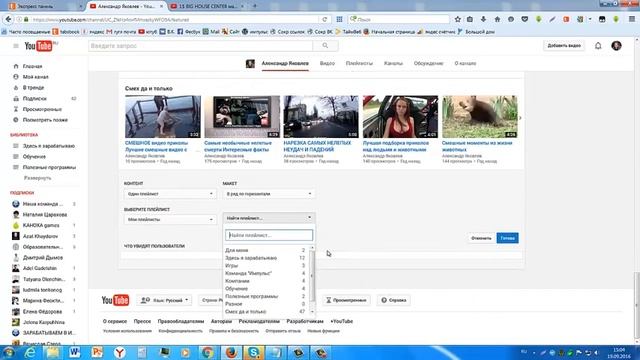
Task: Click the Отменить button
Action: pos(481,238)
